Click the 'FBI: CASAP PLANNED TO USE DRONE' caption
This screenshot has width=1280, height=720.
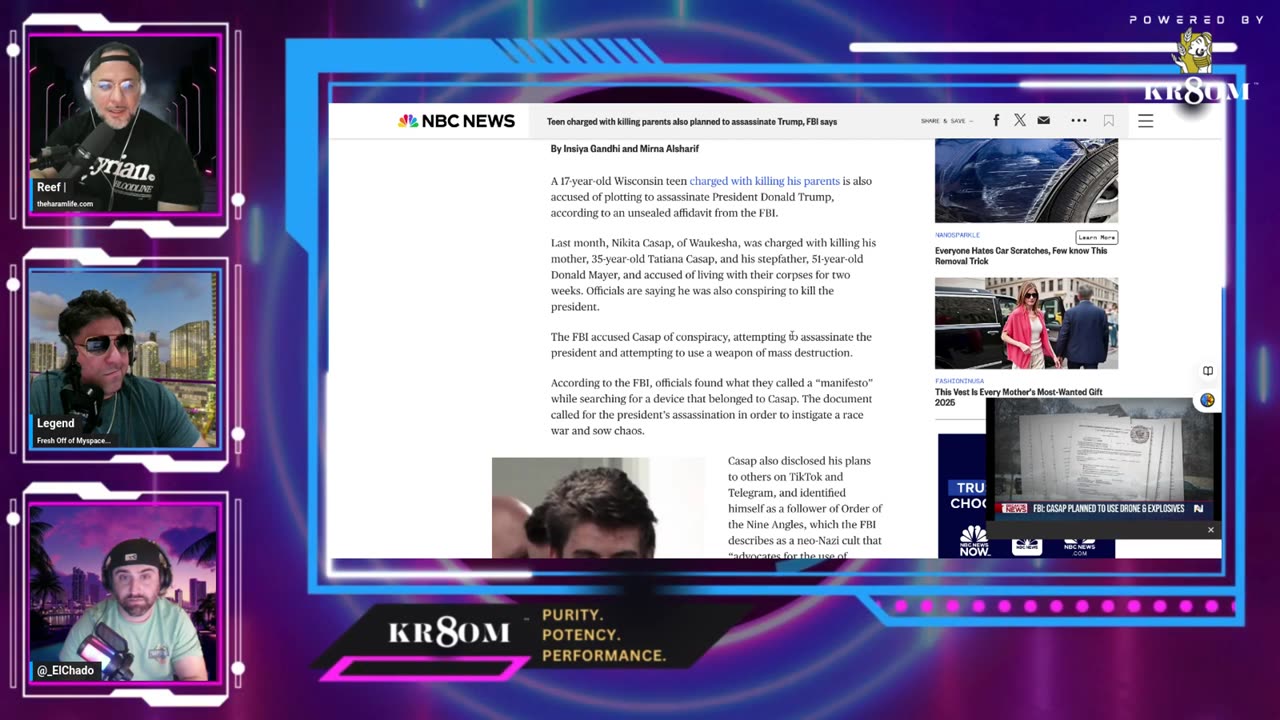1108,508
